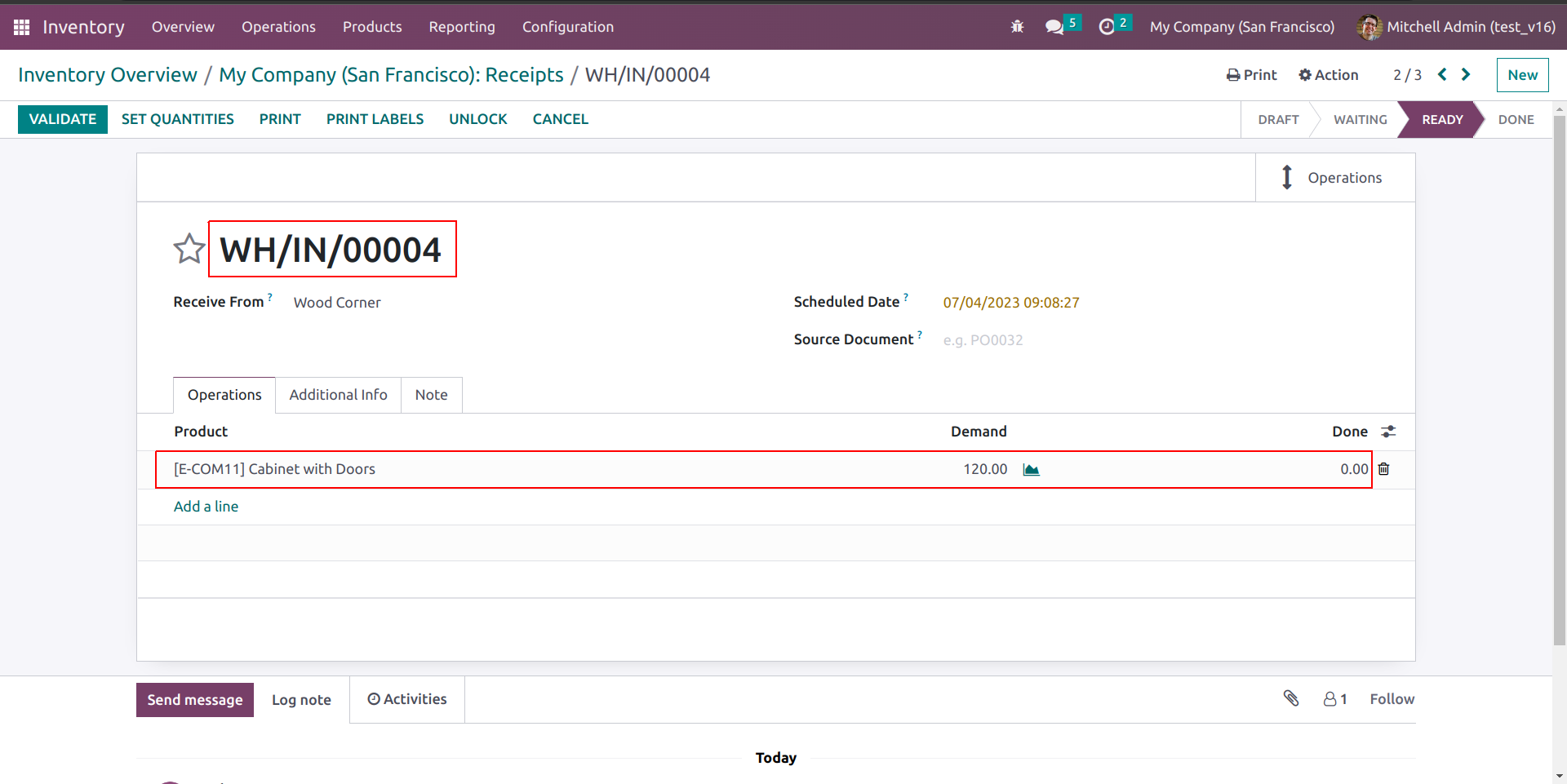Open the Operations stat button

click(1335, 178)
